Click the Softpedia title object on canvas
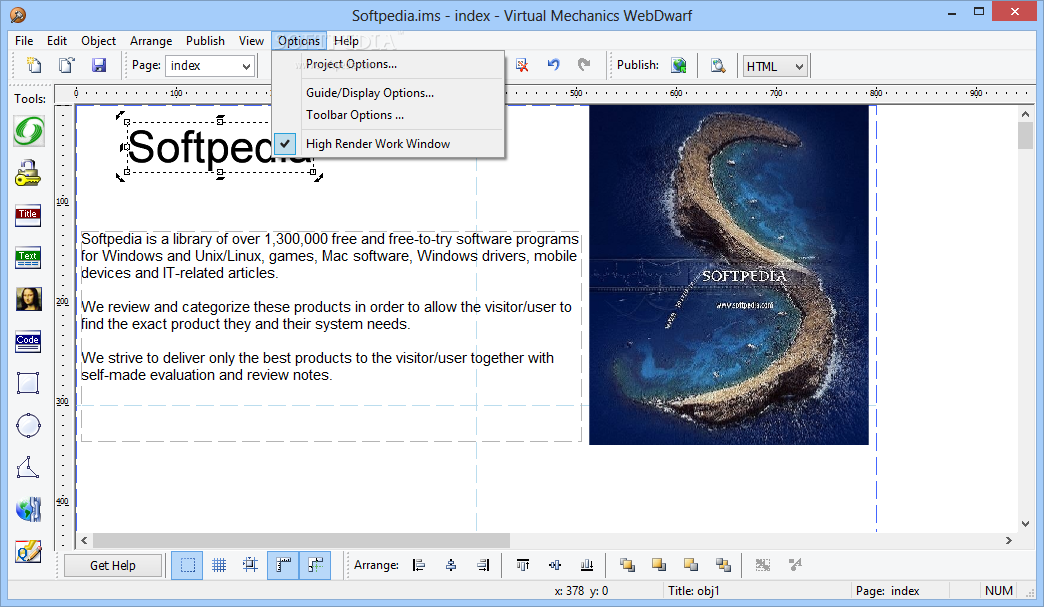The height and width of the screenshot is (607, 1044). pos(220,147)
